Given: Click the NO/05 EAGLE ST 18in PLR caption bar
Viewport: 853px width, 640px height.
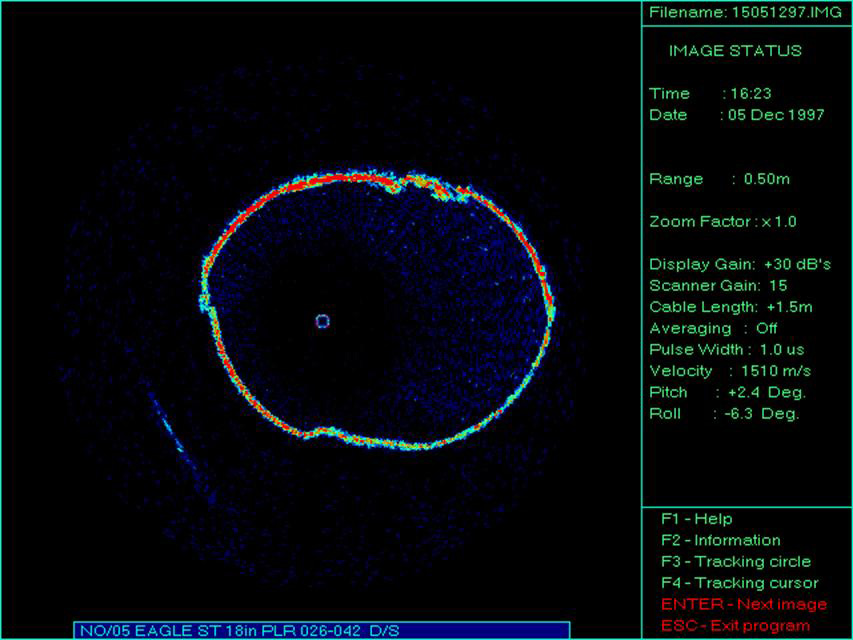Looking at the screenshot, I should coord(322,630).
